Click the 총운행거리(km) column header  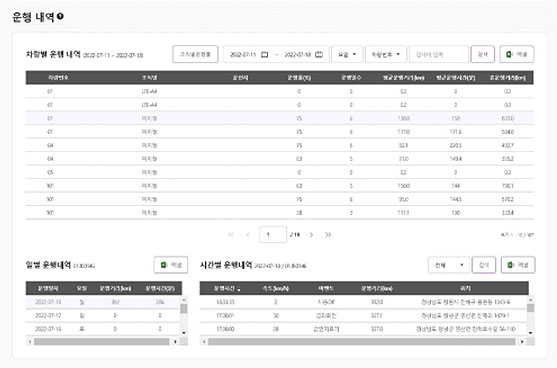coord(508,77)
